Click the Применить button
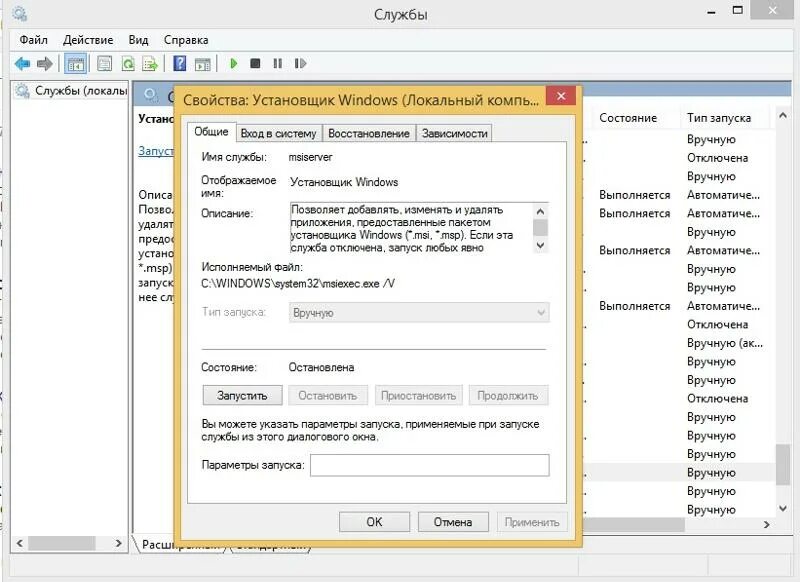 point(532,522)
